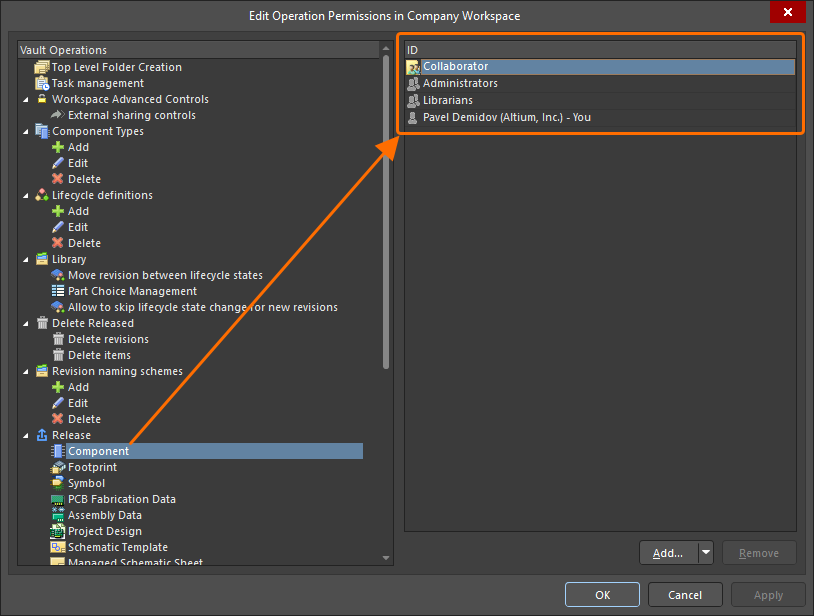Confirm with the OK button
The image size is (814, 616).
pyautogui.click(x=602, y=595)
